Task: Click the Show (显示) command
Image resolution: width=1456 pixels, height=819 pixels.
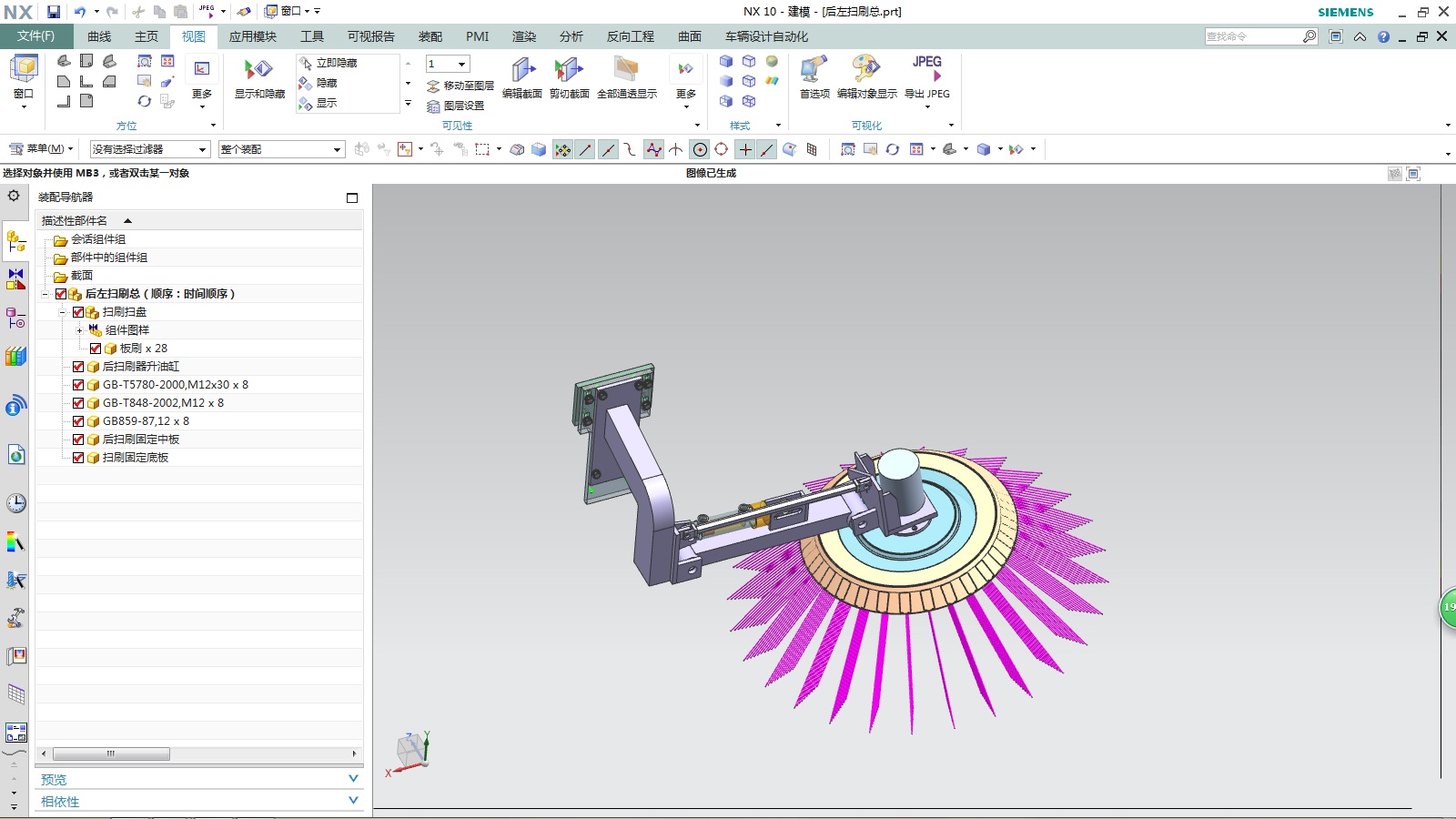Action: 318,103
